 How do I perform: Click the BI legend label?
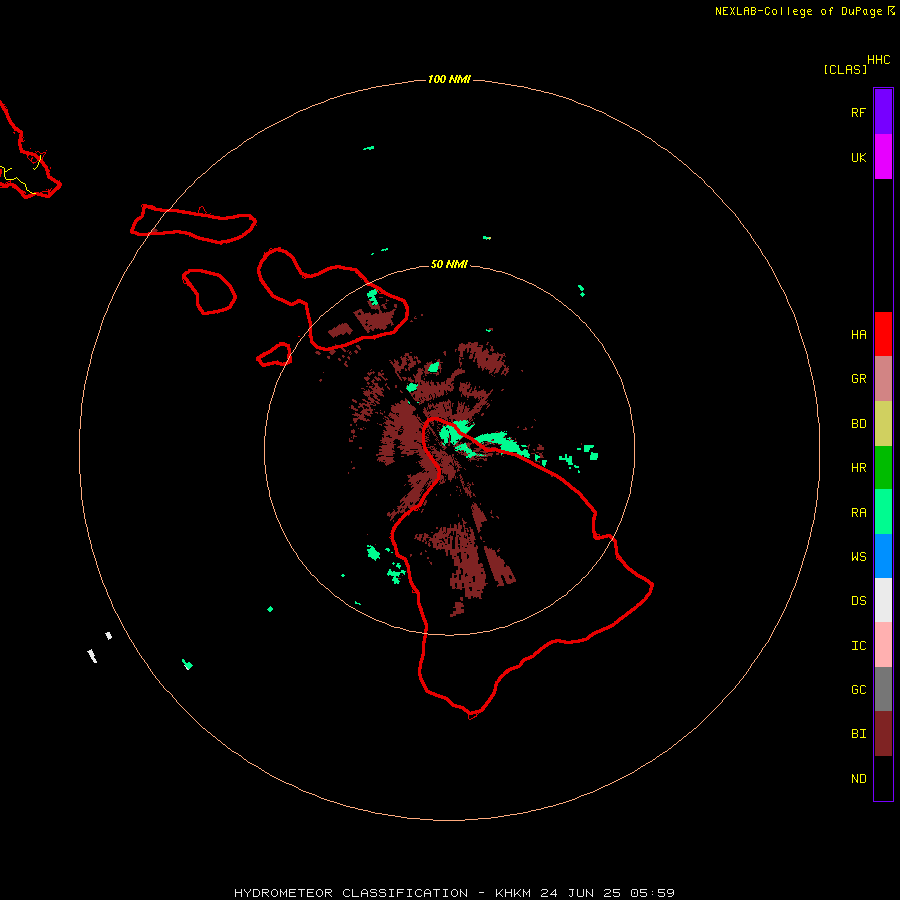(858, 734)
